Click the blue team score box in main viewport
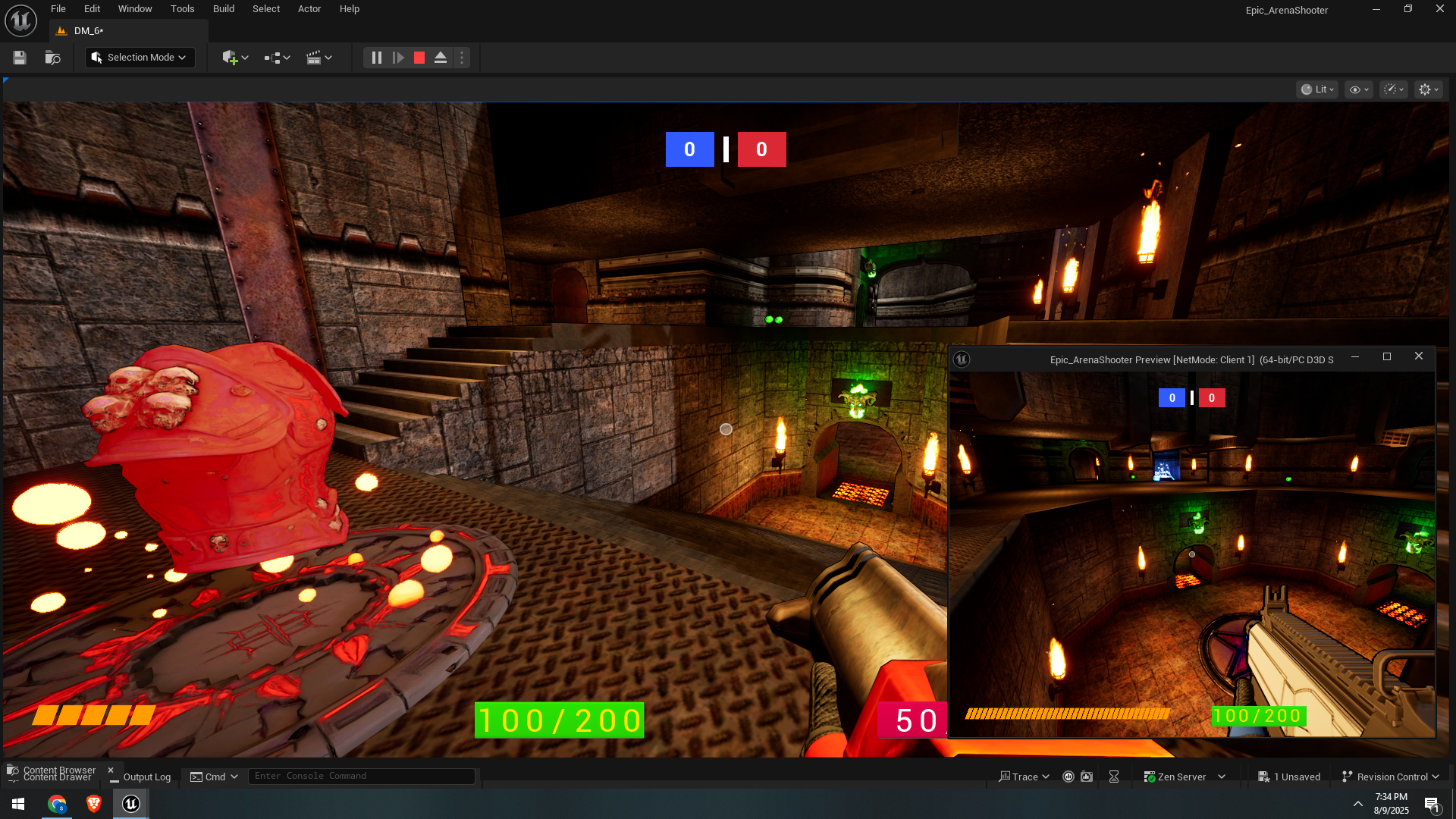This screenshot has width=1456, height=819. [689, 149]
